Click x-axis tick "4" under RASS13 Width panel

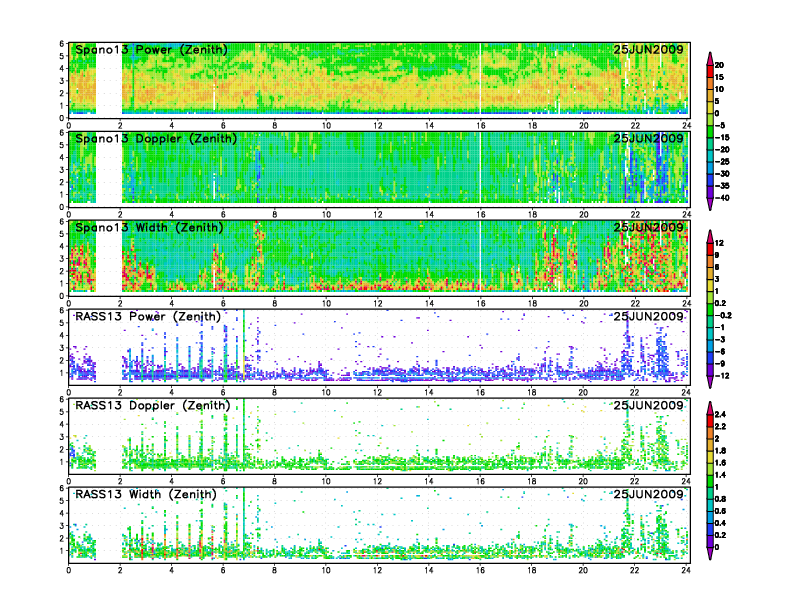pyautogui.click(x=172, y=570)
